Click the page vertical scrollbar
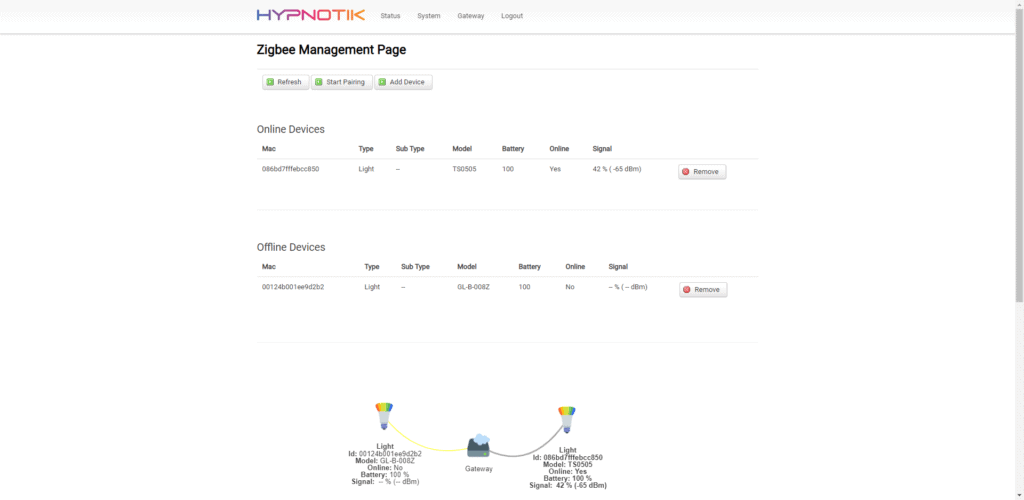This screenshot has height=500, width=1024. tap(1019, 153)
